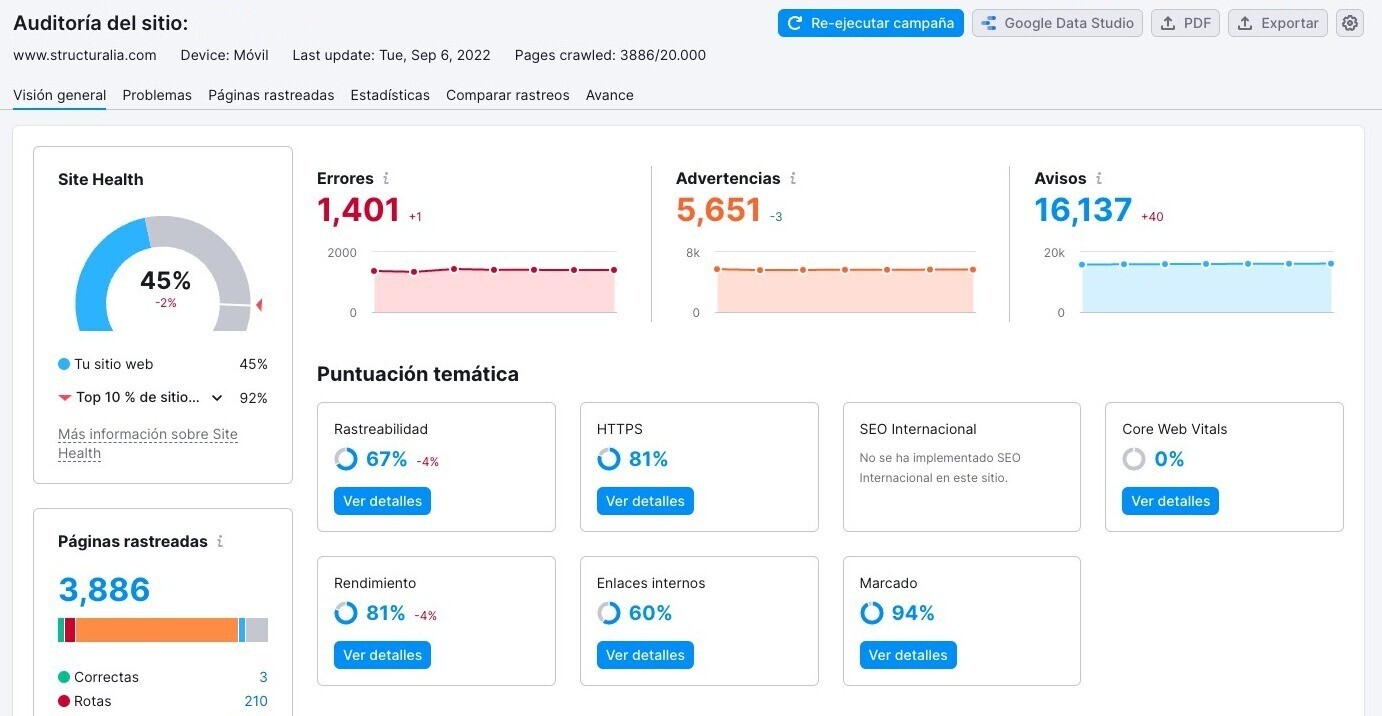The image size is (1382, 716).
Task: Click the Exportar button
Action: [1277, 23]
